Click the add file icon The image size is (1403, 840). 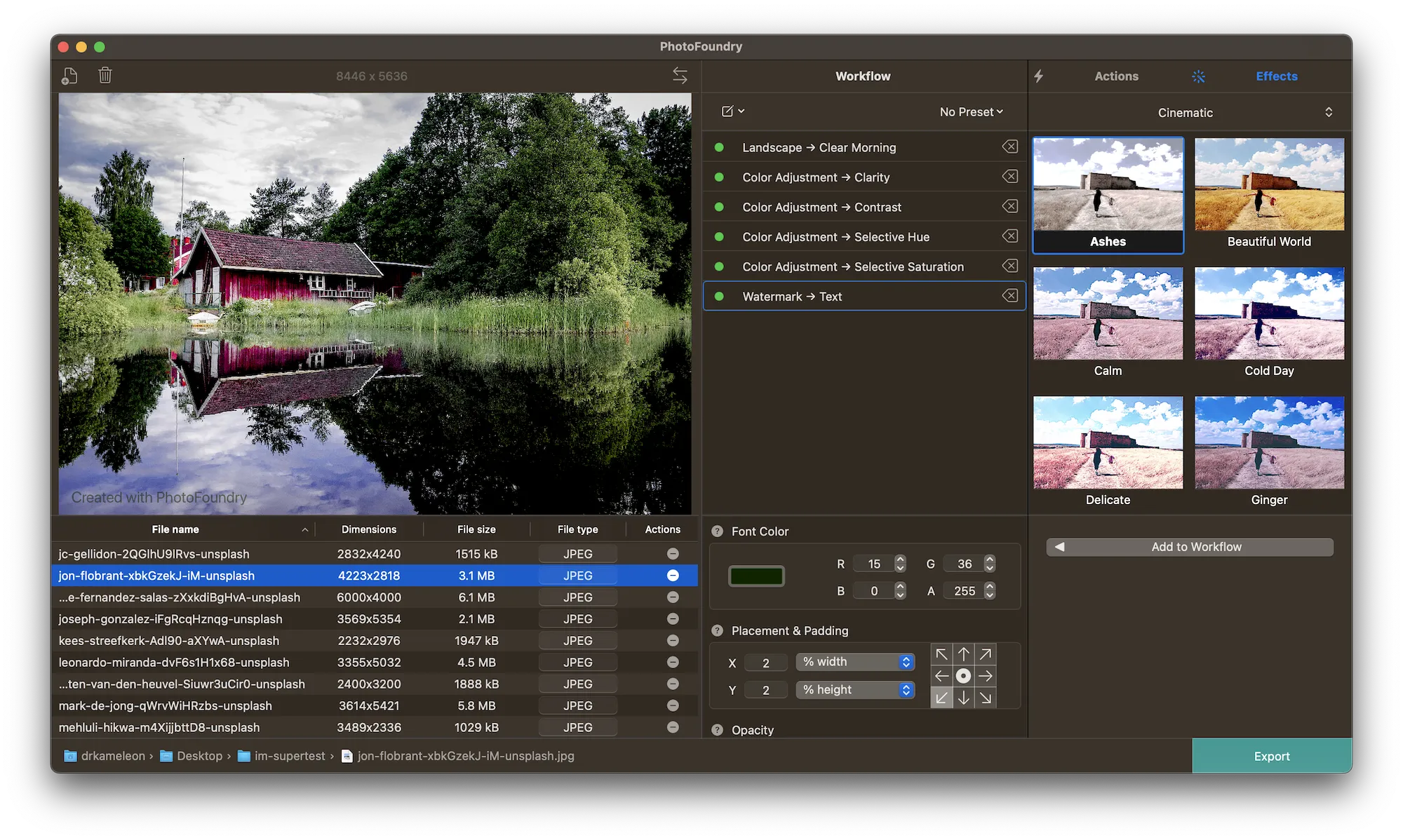pyautogui.click(x=69, y=76)
